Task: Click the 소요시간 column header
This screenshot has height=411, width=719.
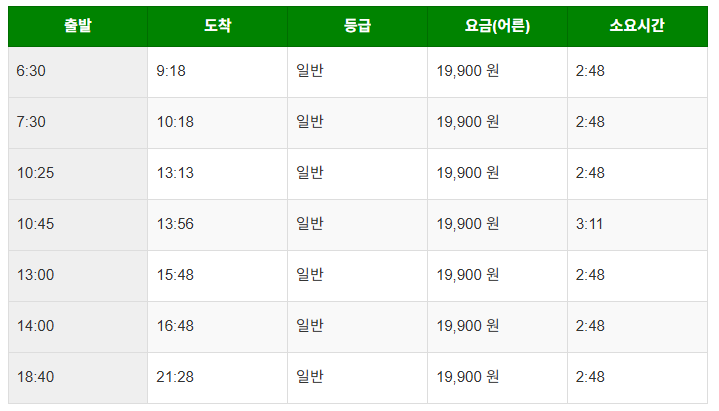Action: pyautogui.click(x=637, y=27)
